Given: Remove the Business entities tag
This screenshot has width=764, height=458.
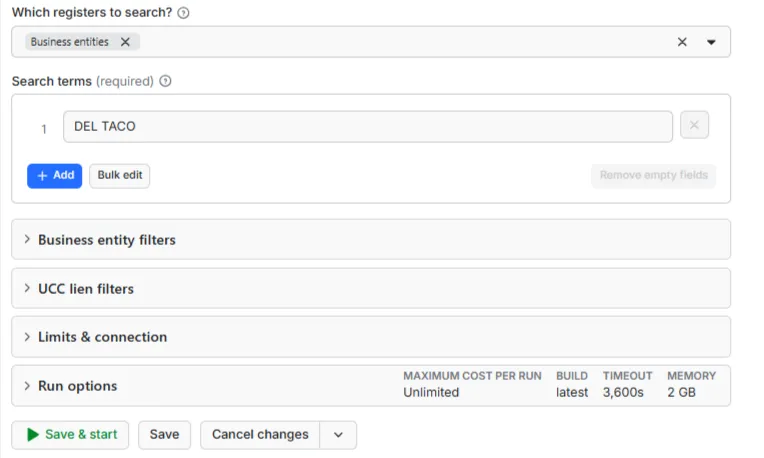Looking at the screenshot, I should pyautogui.click(x=125, y=42).
